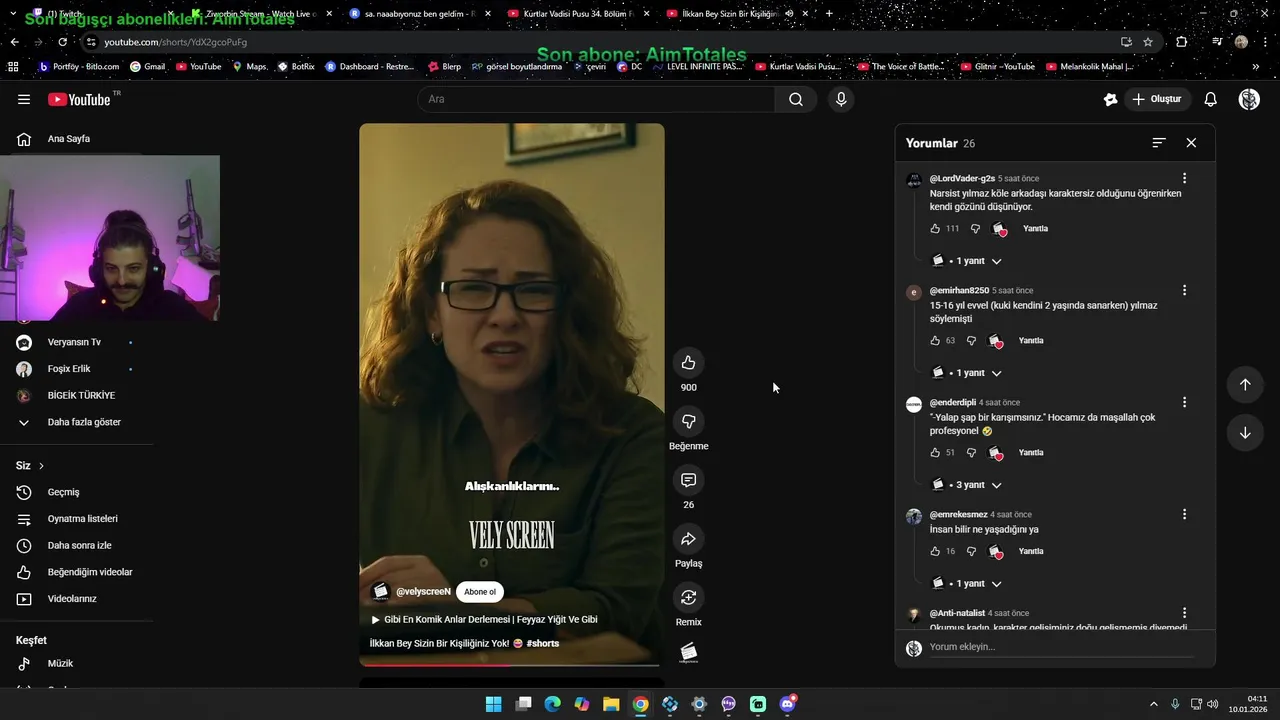
Task: Click the youtube.com address bar
Action: (x=600, y=42)
